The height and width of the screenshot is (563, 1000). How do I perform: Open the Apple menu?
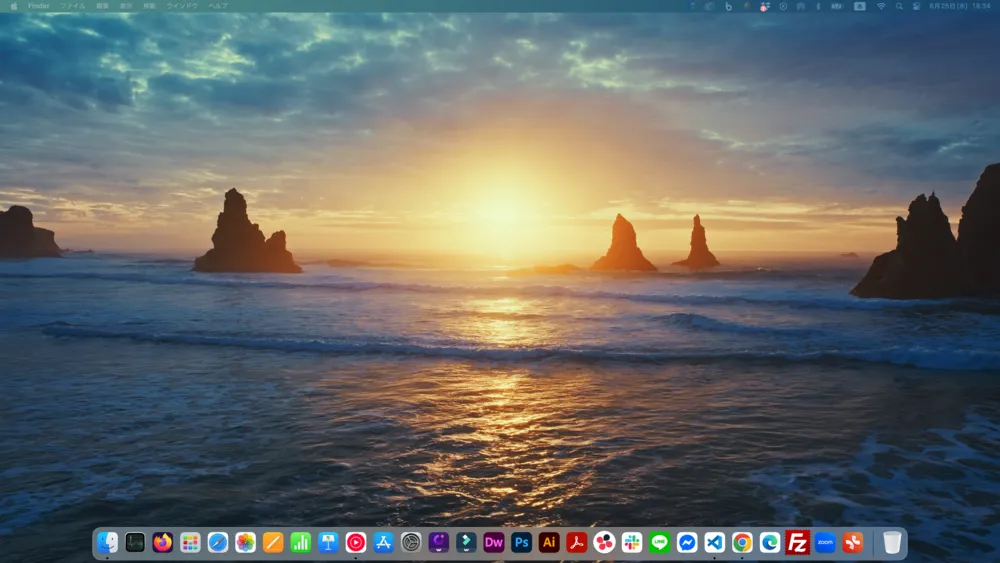tap(14, 6)
